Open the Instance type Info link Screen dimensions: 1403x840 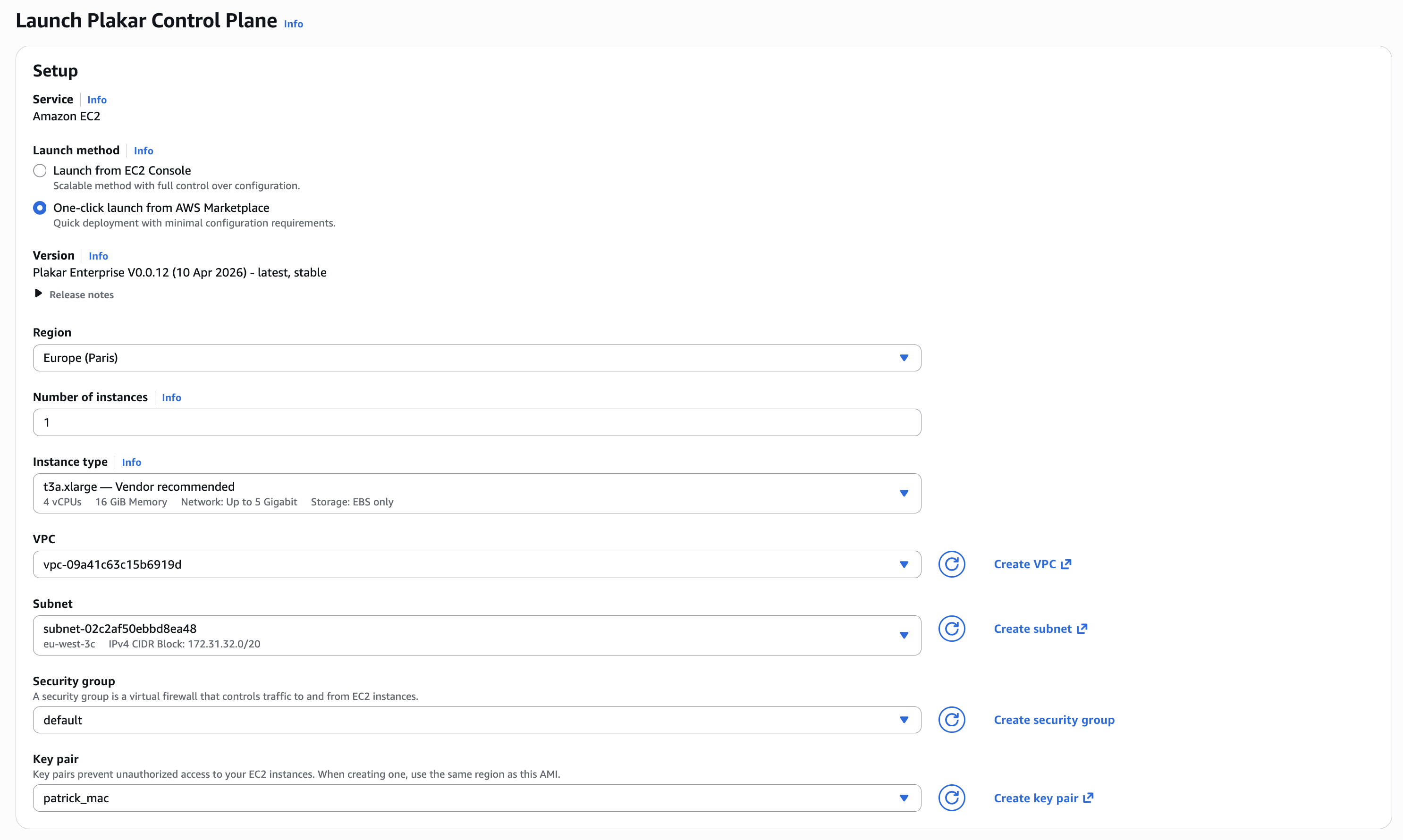point(131,462)
